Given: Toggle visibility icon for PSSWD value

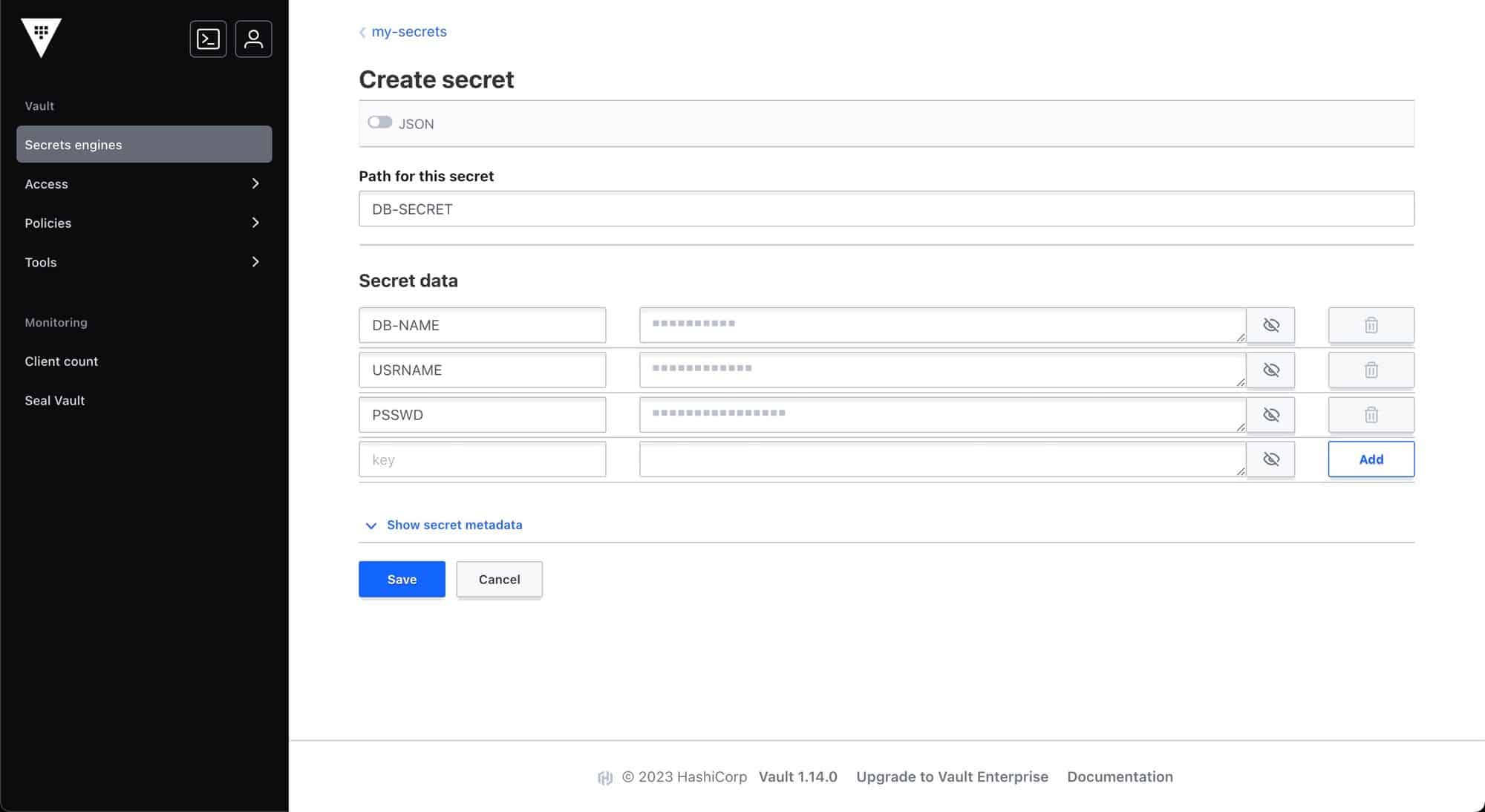Looking at the screenshot, I should pyautogui.click(x=1270, y=414).
